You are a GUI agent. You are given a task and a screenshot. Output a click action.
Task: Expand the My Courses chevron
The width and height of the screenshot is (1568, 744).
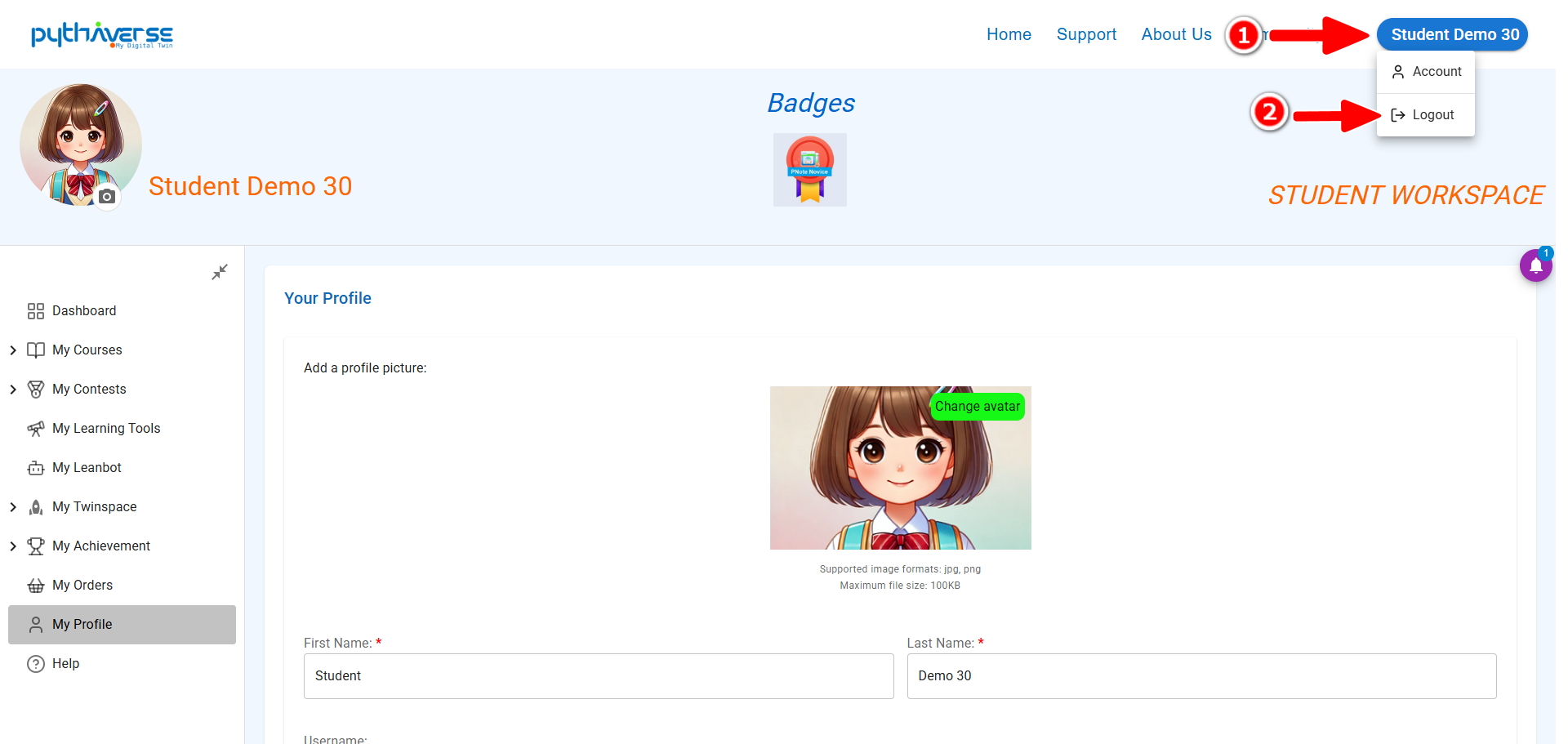click(x=13, y=350)
